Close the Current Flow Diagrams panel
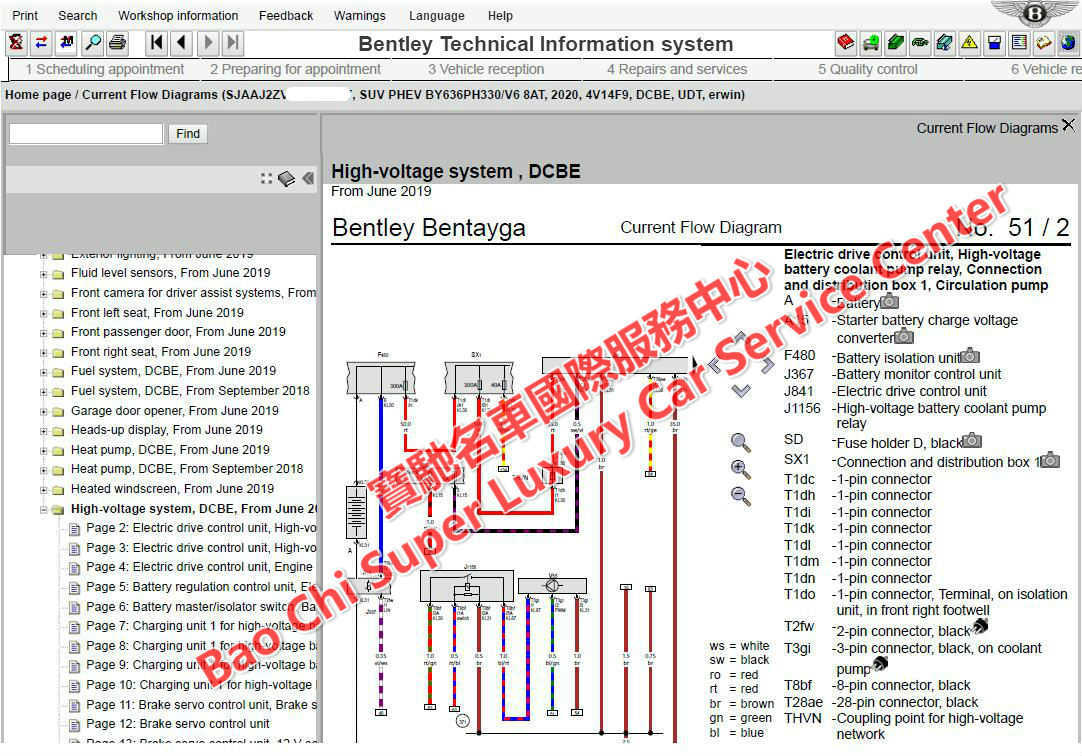The width and height of the screenshot is (1082, 756). 1068,125
